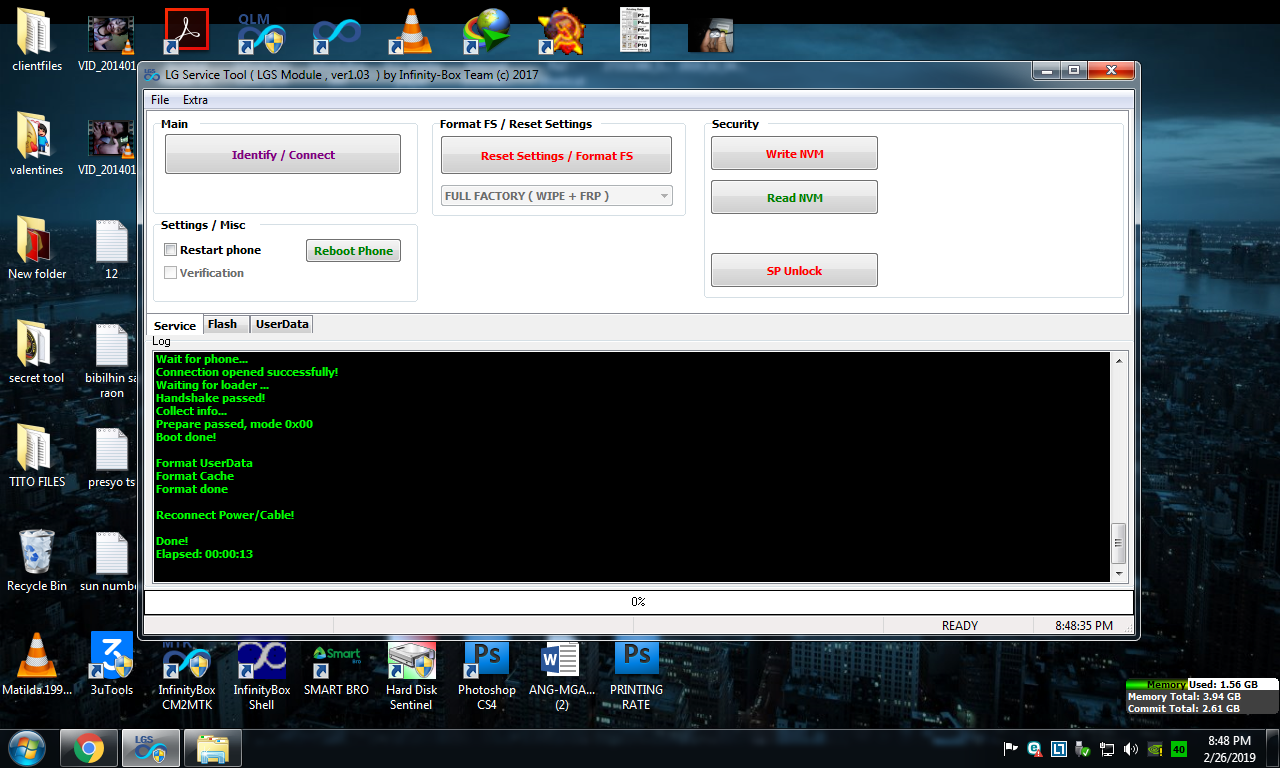Select the valentines folder icon
The height and width of the screenshot is (768, 1280).
click(37, 144)
